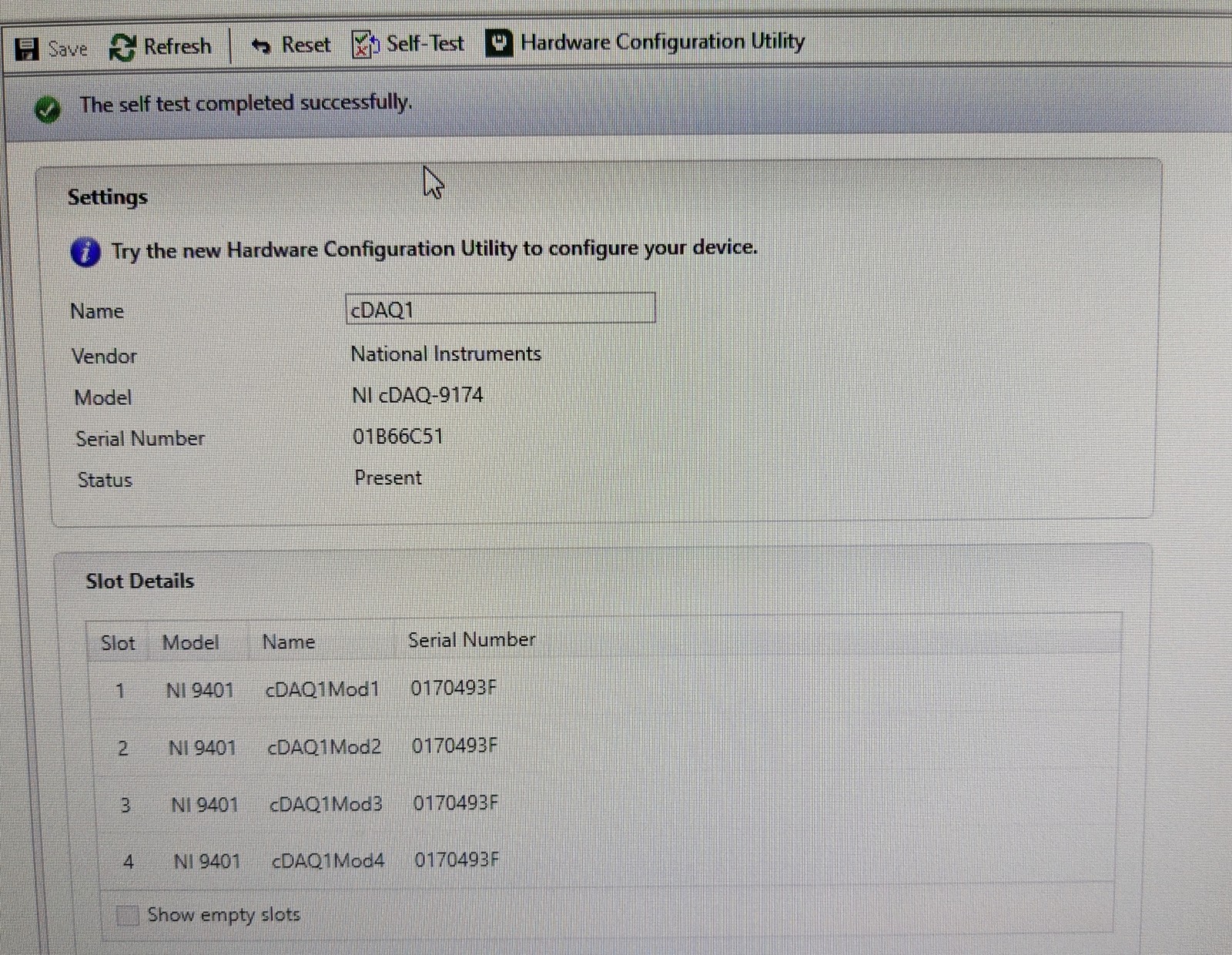
Task: Click the Save toolbar label
Action: click(x=68, y=49)
